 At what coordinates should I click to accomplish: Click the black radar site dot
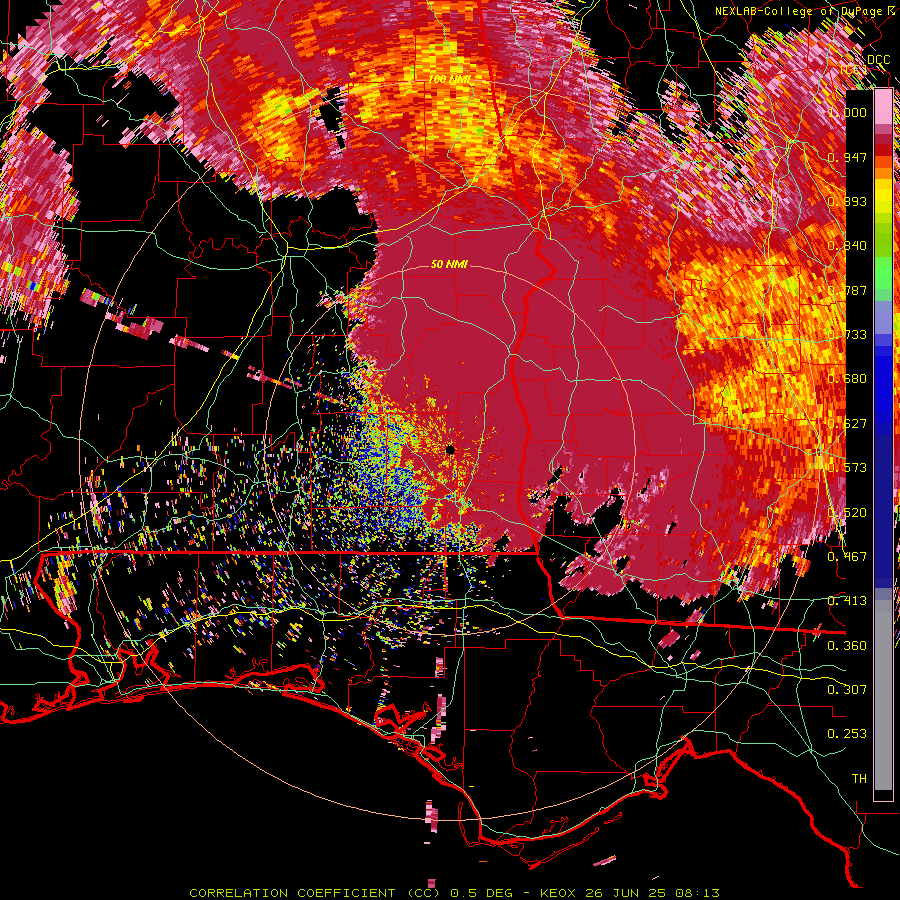[451, 449]
